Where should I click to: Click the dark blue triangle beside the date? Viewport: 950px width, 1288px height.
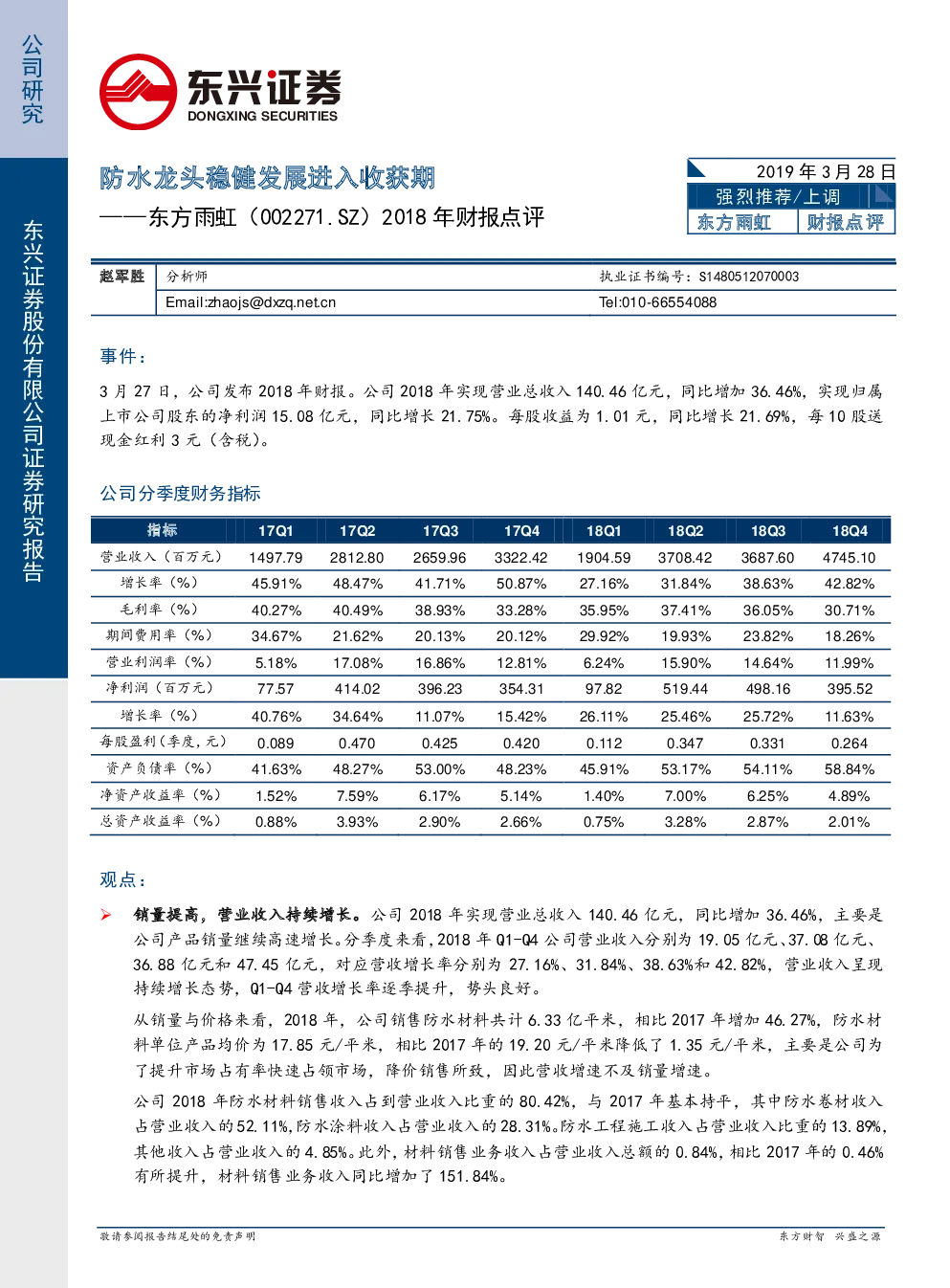696,168
